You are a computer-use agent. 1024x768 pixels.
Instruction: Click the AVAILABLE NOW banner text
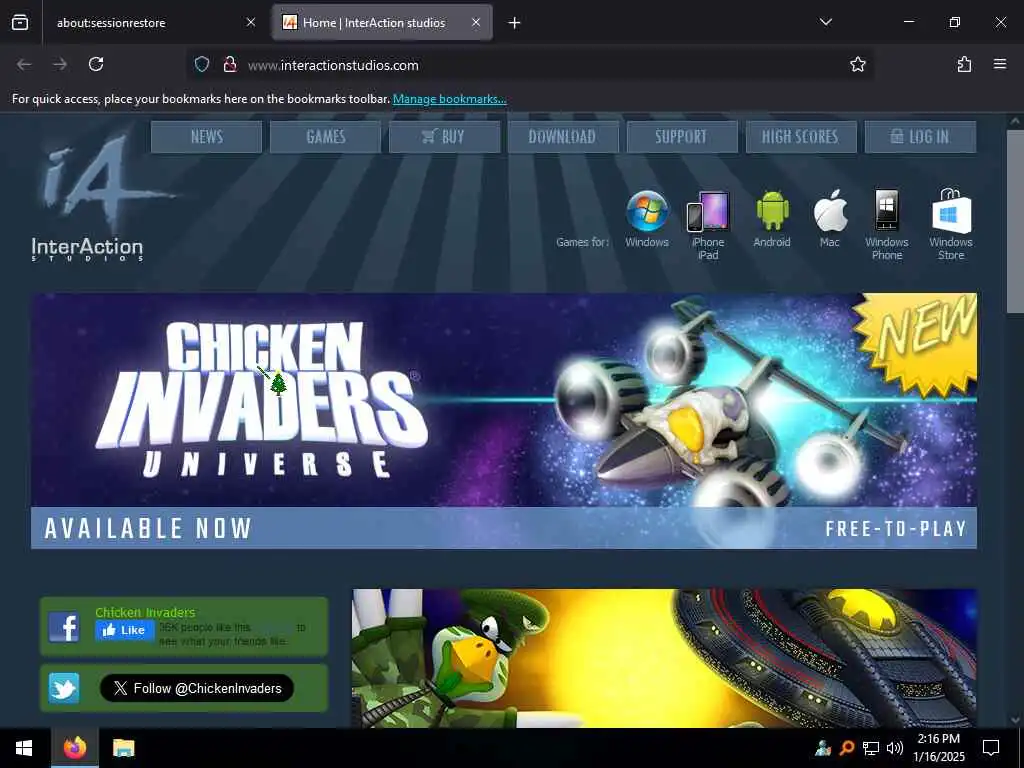[148, 528]
